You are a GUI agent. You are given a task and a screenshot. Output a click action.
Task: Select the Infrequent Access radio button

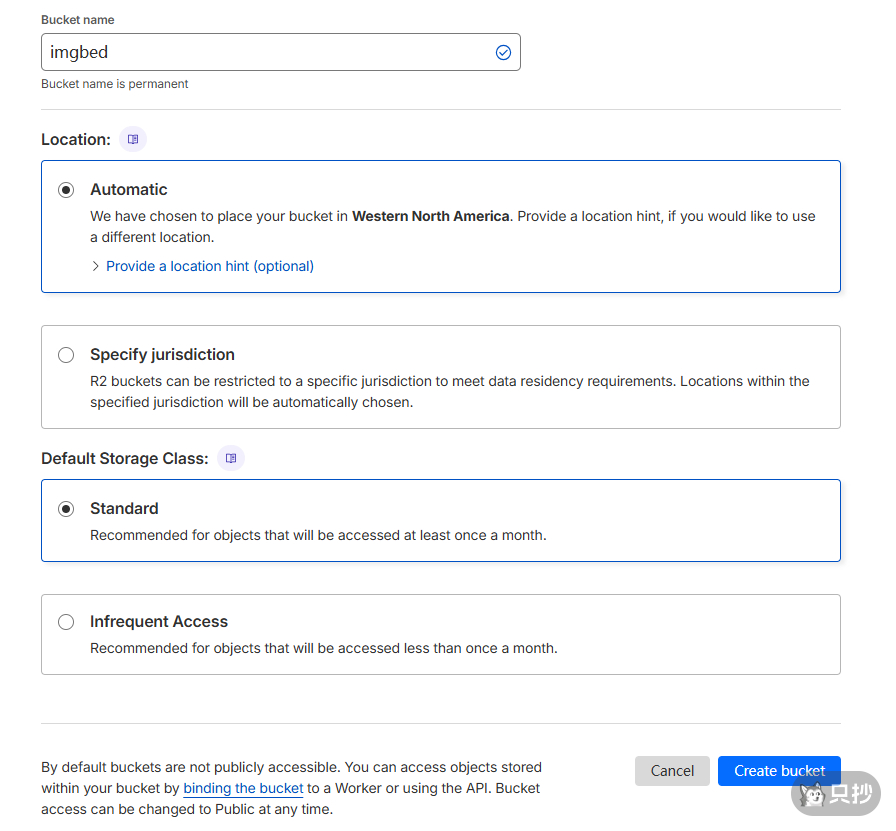pyautogui.click(x=66, y=622)
